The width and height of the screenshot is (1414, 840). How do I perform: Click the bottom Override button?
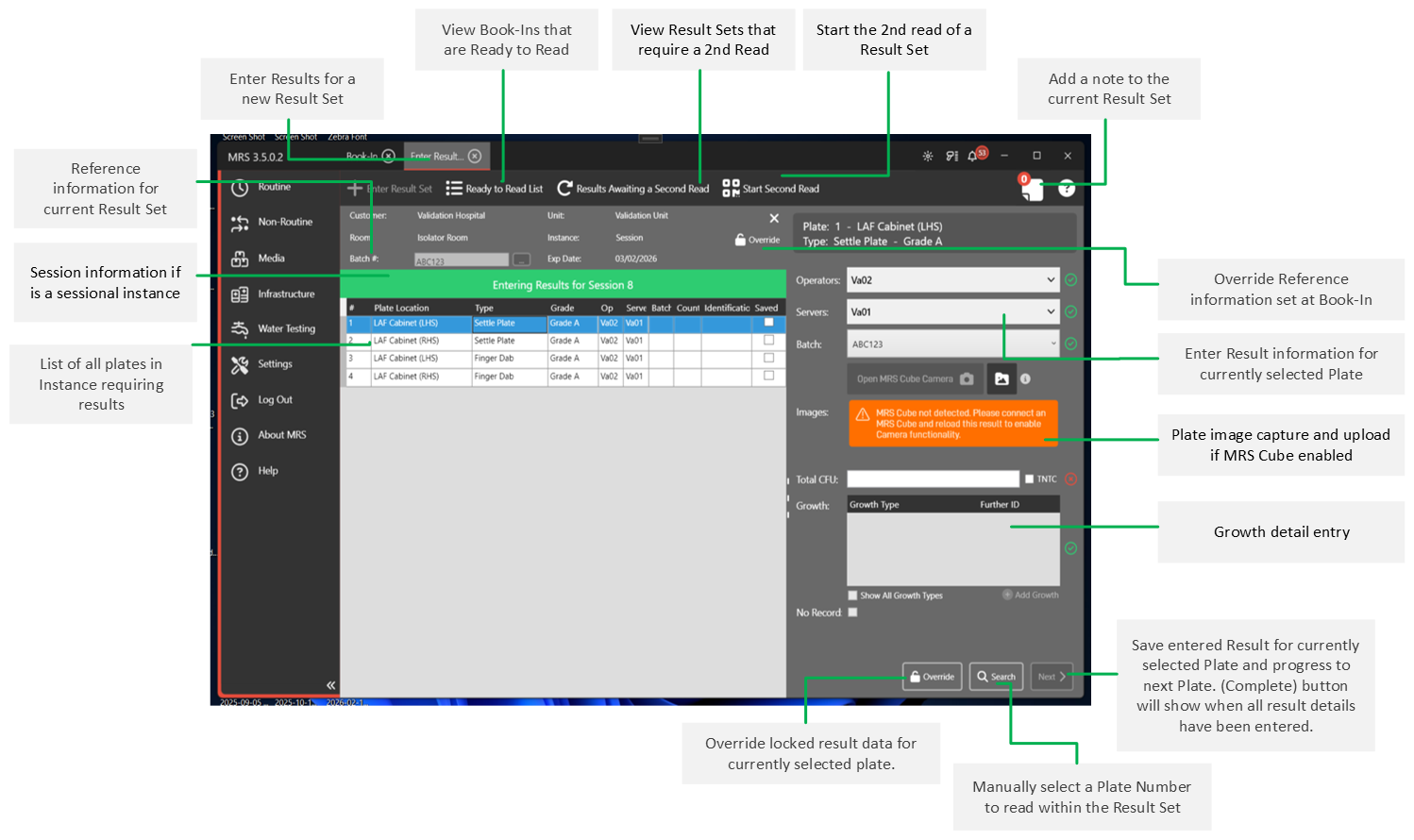click(x=932, y=677)
